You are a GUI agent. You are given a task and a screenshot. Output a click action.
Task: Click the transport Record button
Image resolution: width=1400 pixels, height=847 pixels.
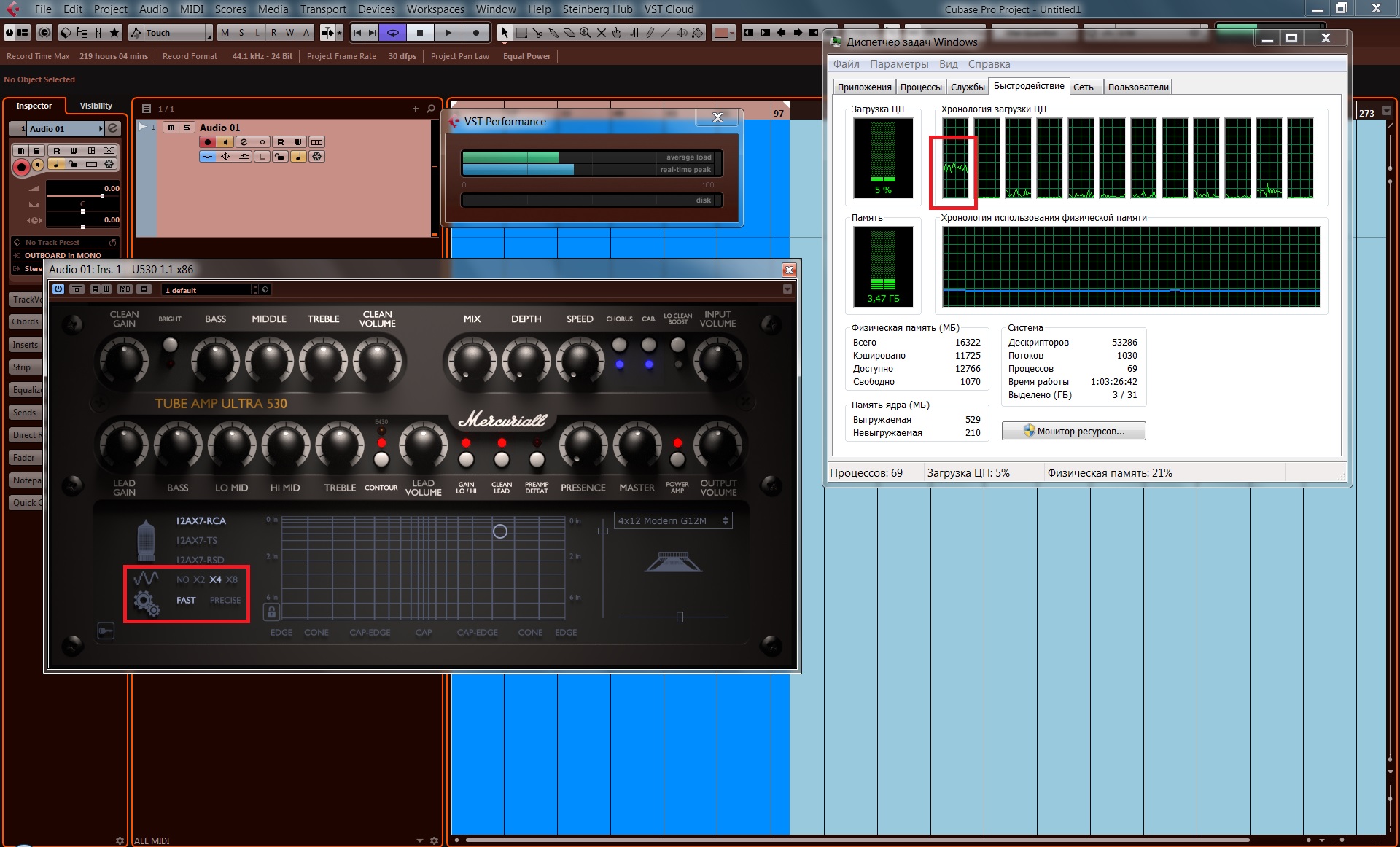pyautogui.click(x=475, y=33)
